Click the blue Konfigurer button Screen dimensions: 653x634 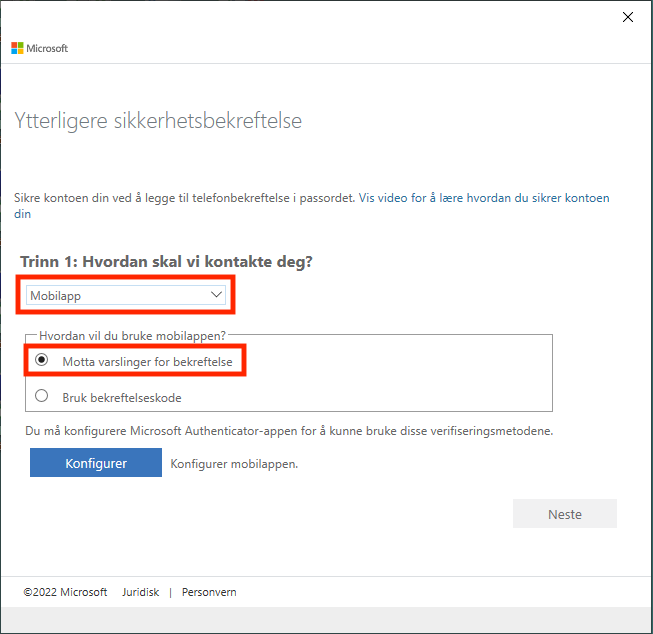(x=96, y=462)
